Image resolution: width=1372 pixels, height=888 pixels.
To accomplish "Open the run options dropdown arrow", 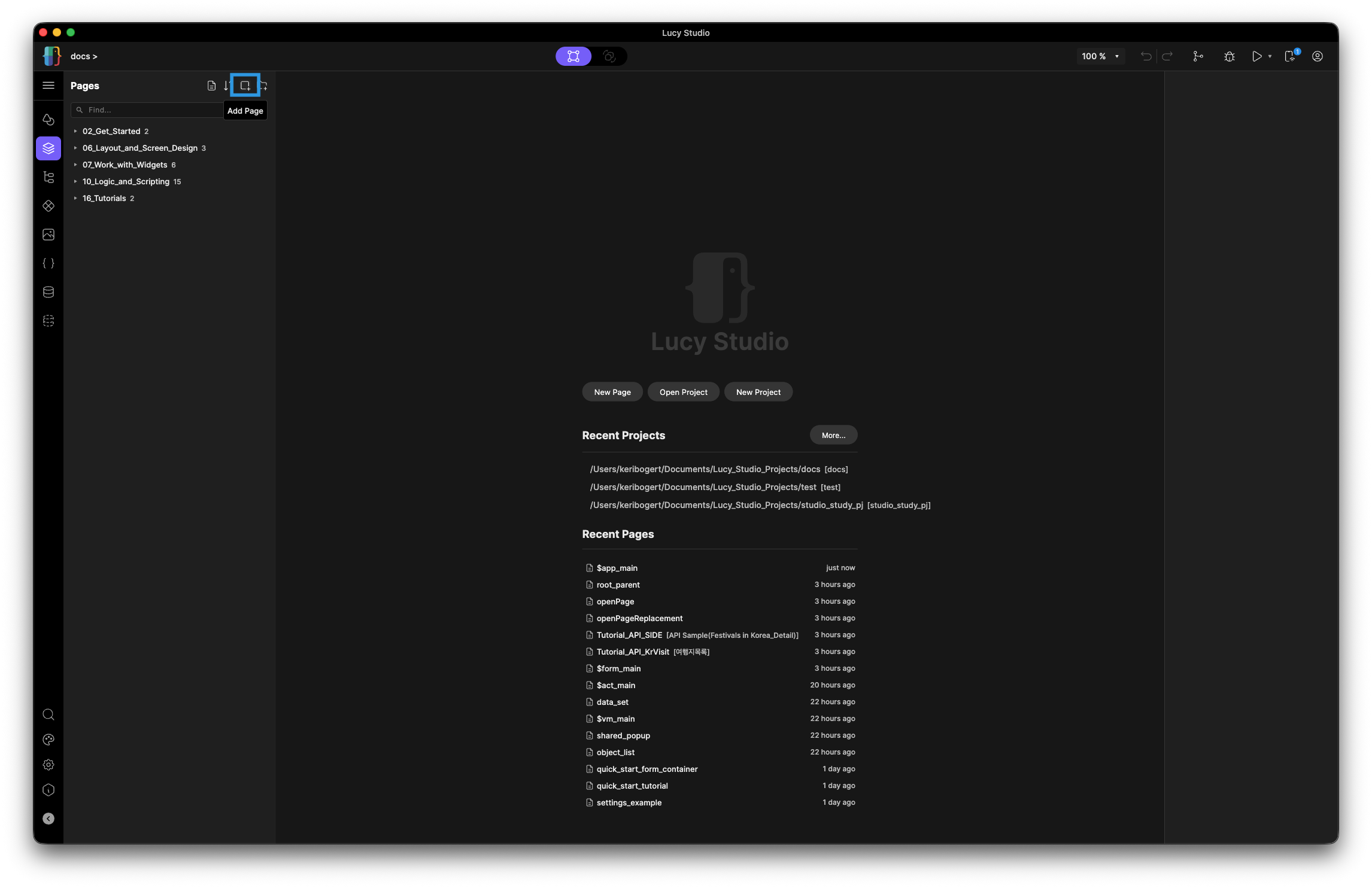I will pos(1270,56).
